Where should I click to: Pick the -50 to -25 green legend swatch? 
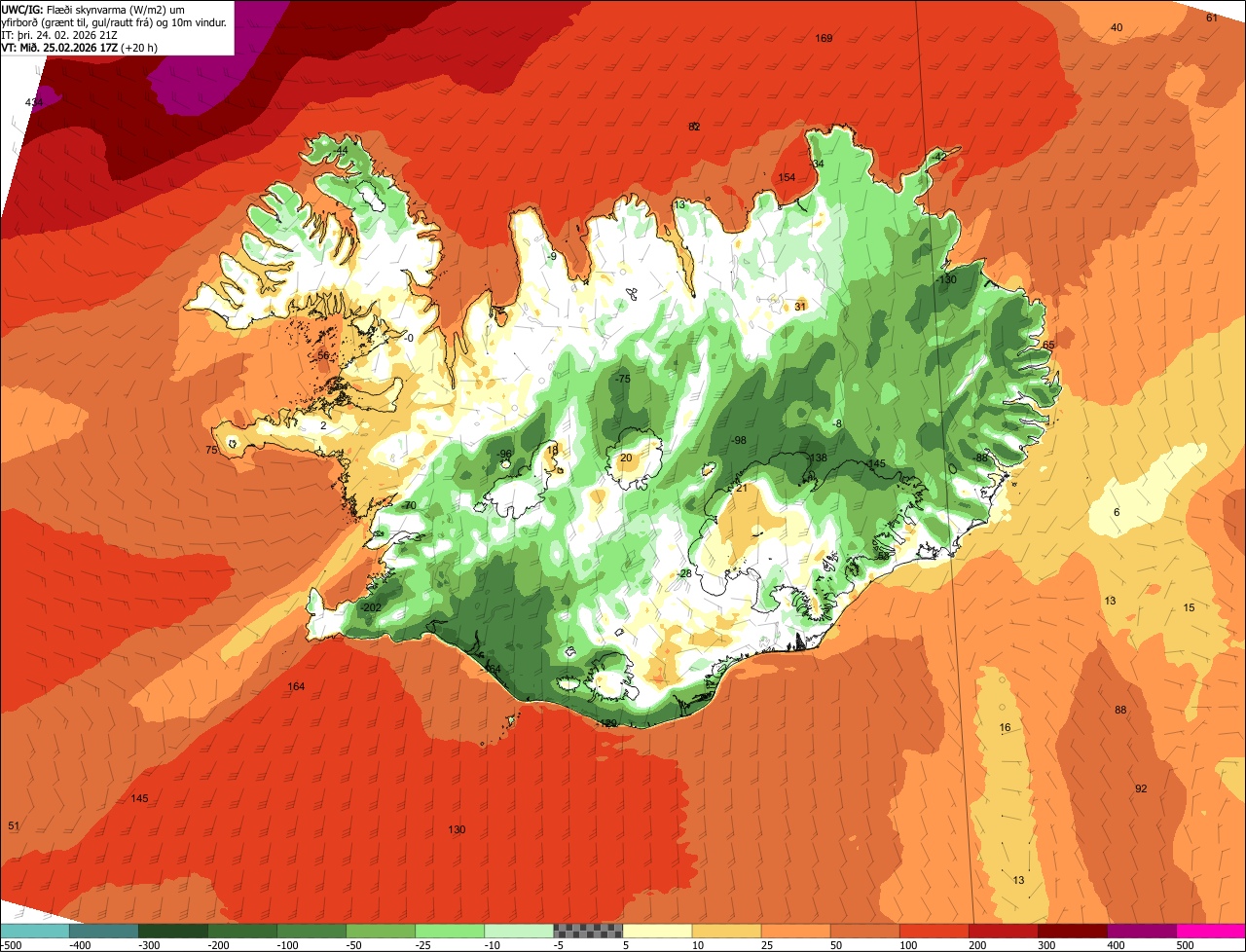(381, 931)
